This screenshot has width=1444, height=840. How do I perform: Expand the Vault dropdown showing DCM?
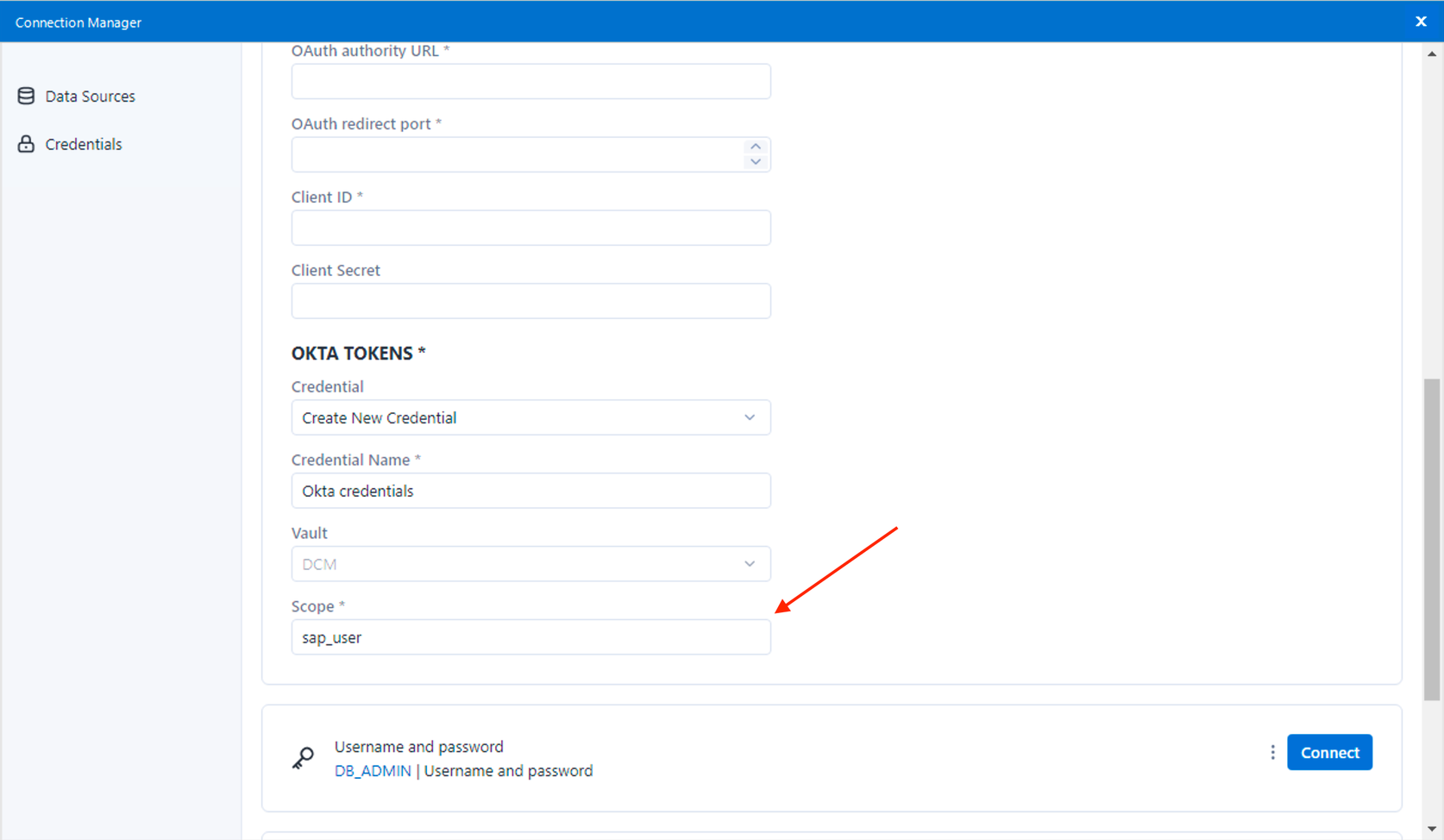click(x=531, y=564)
